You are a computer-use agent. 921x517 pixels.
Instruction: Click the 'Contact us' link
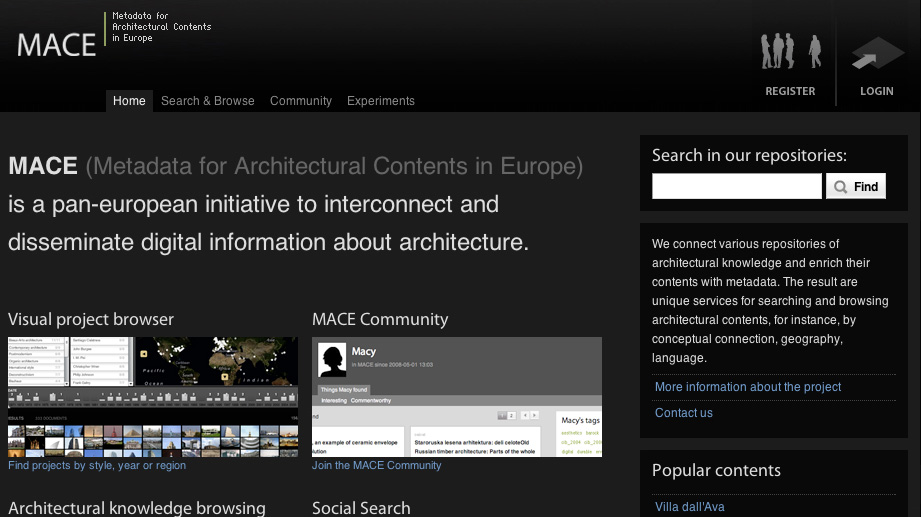(x=683, y=413)
